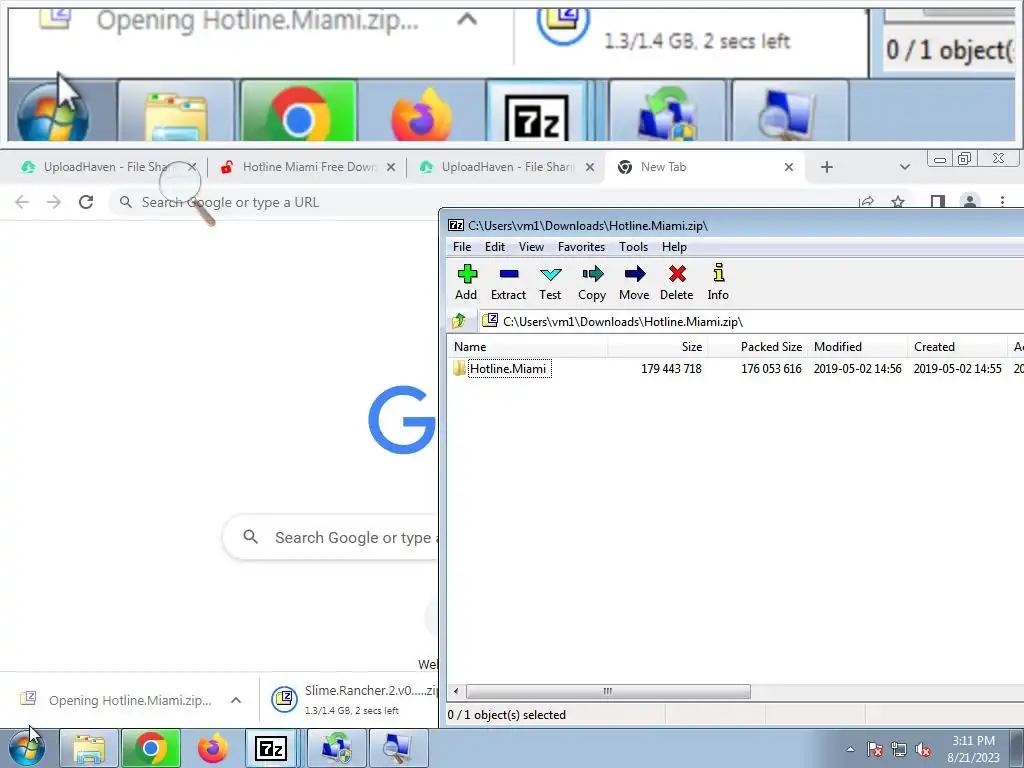Toggle Chrome side panel icon

coord(938,202)
